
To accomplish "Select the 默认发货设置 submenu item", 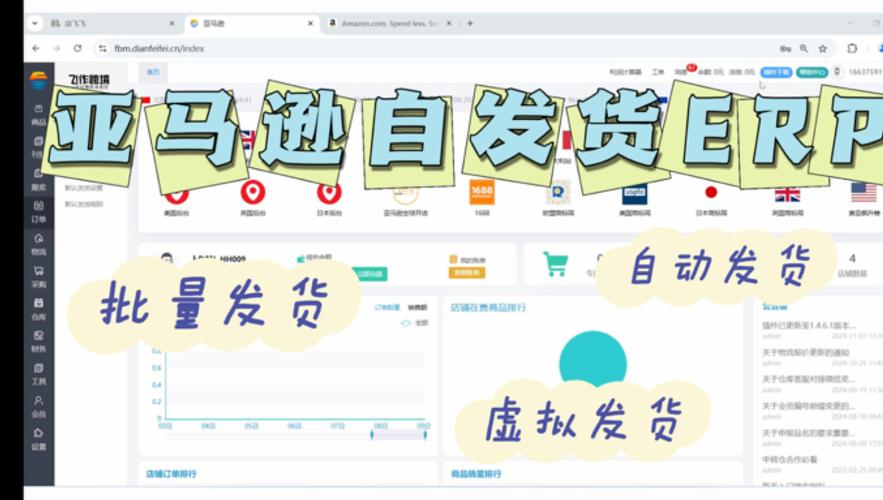I will coord(84,188).
